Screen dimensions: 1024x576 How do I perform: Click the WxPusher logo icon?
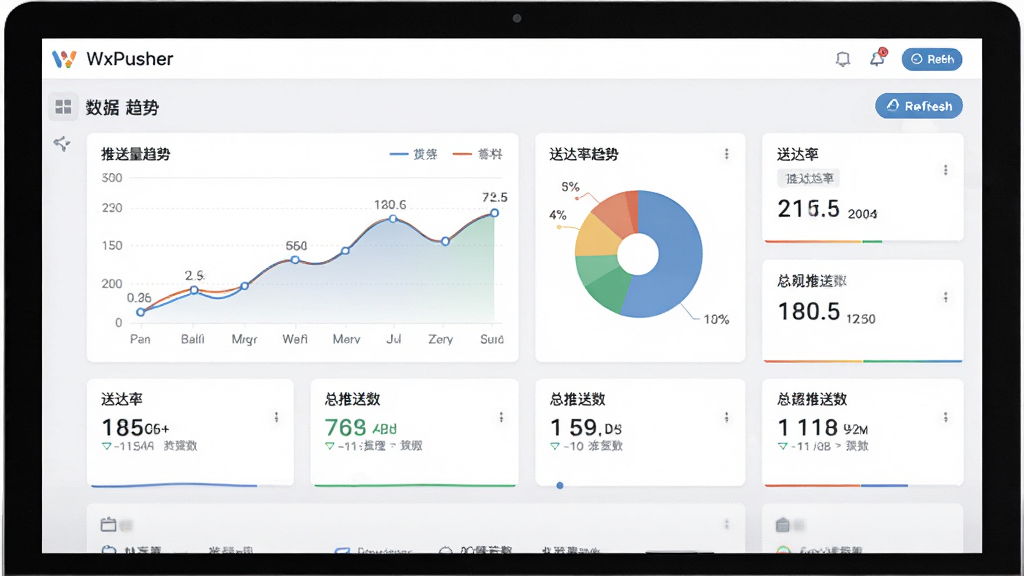[64, 59]
